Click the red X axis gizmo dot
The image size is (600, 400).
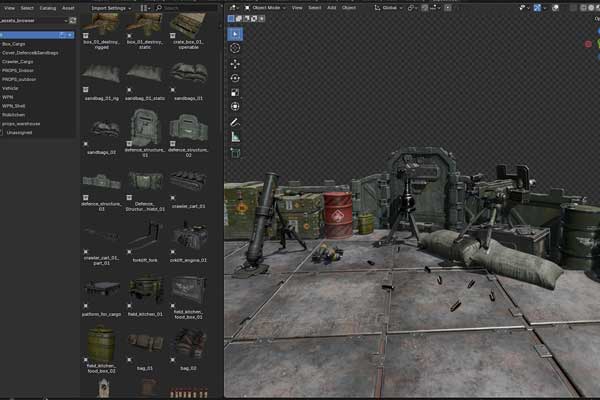click(589, 44)
